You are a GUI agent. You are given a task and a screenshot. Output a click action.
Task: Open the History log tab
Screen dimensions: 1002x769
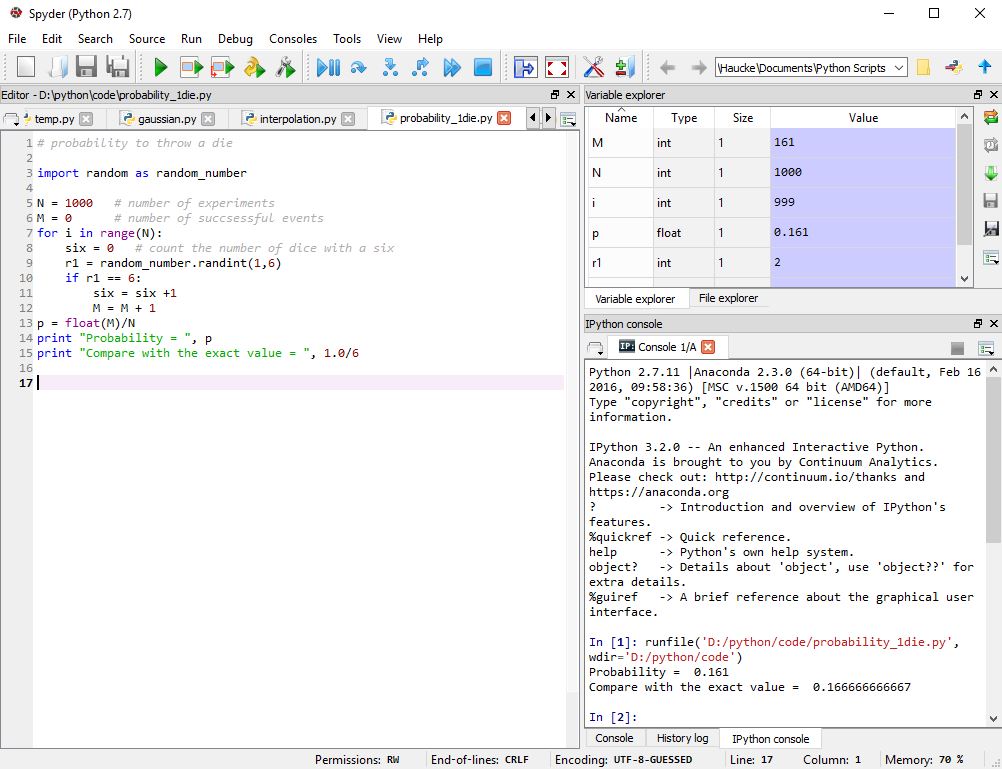[x=682, y=738]
